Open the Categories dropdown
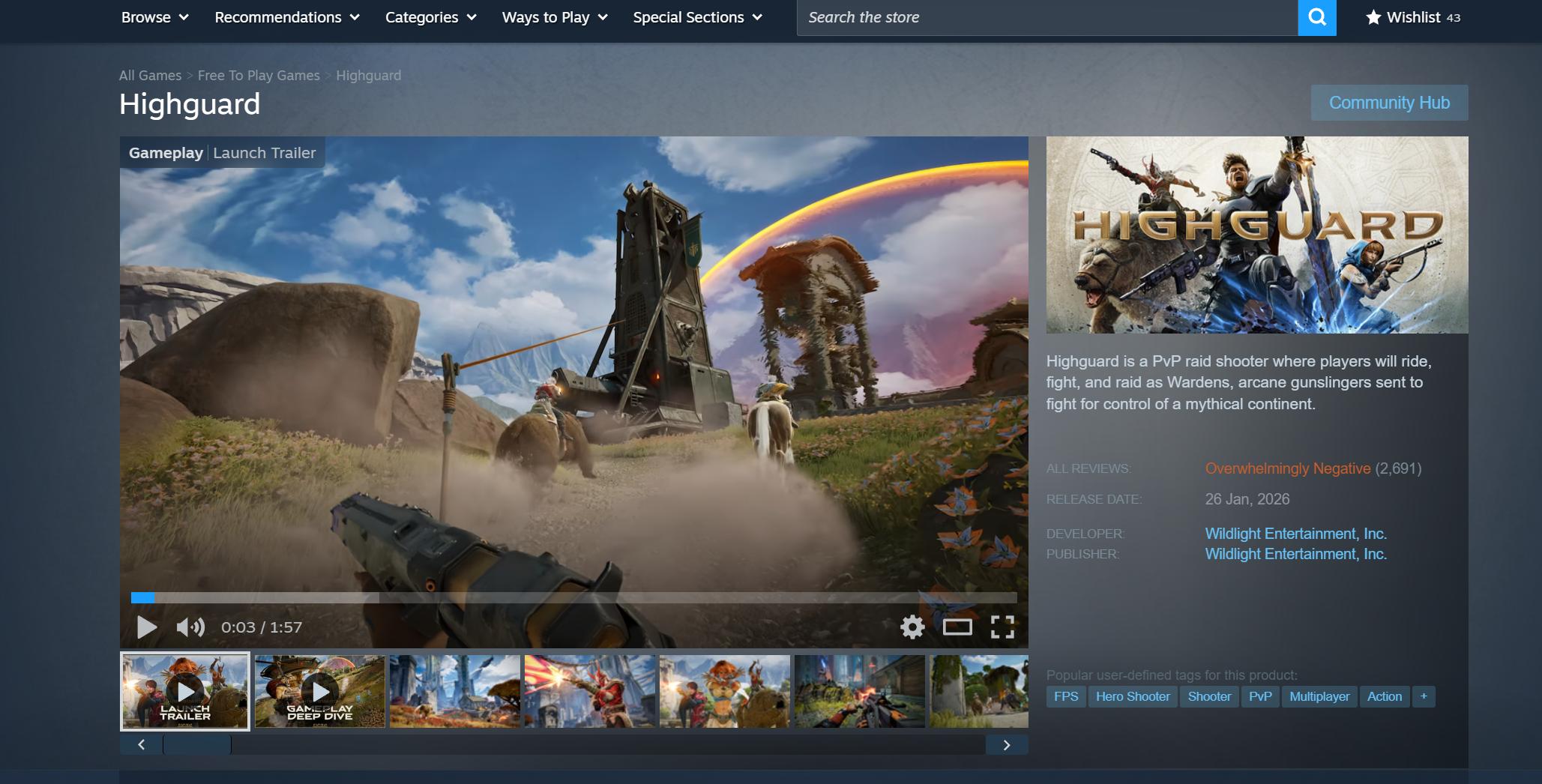The height and width of the screenshot is (784, 1542). [x=431, y=17]
